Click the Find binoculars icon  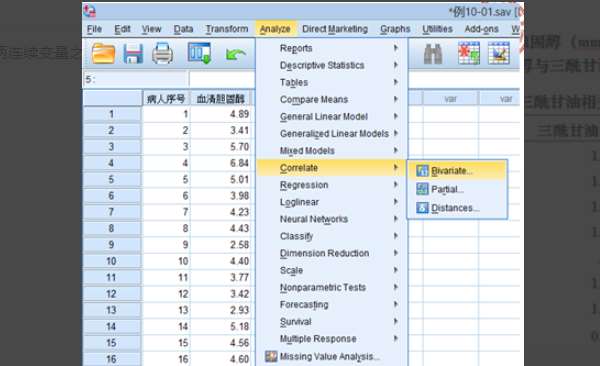point(433,54)
